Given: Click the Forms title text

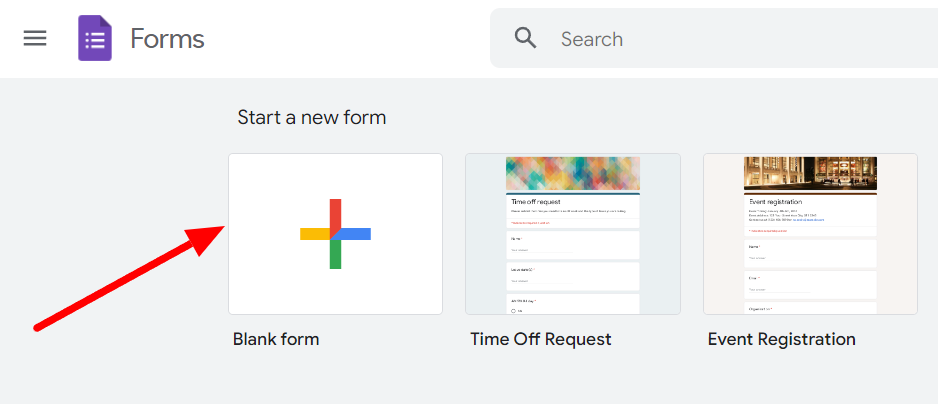Looking at the screenshot, I should 168,39.
